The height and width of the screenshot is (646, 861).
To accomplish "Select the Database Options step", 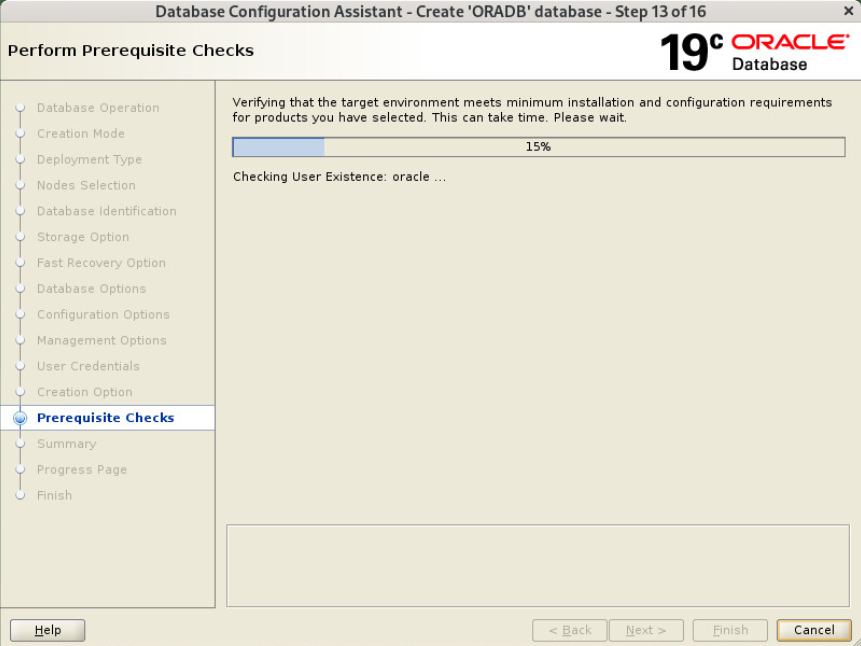I will 91,288.
